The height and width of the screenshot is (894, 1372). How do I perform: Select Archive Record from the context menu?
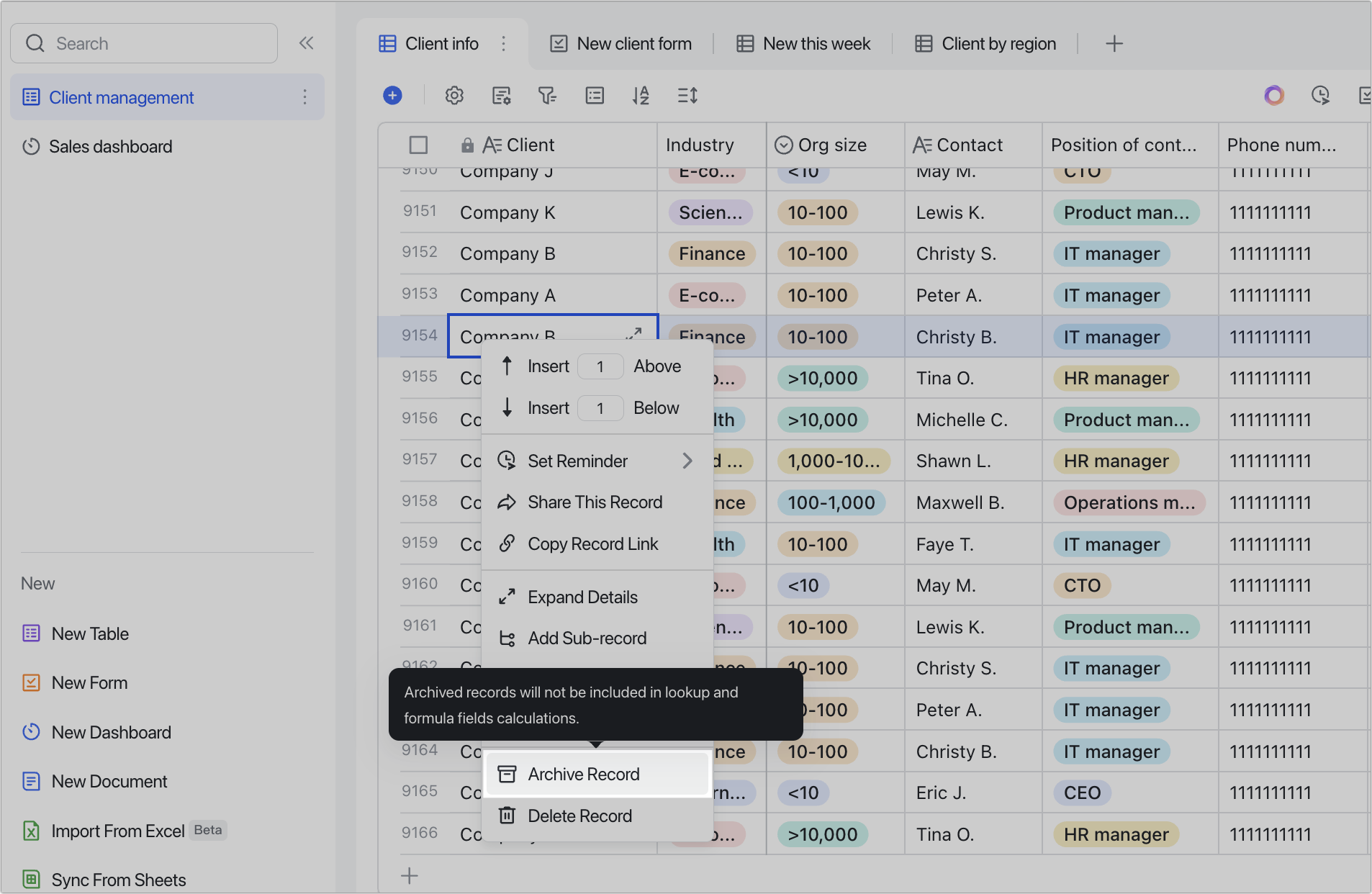coord(583,774)
